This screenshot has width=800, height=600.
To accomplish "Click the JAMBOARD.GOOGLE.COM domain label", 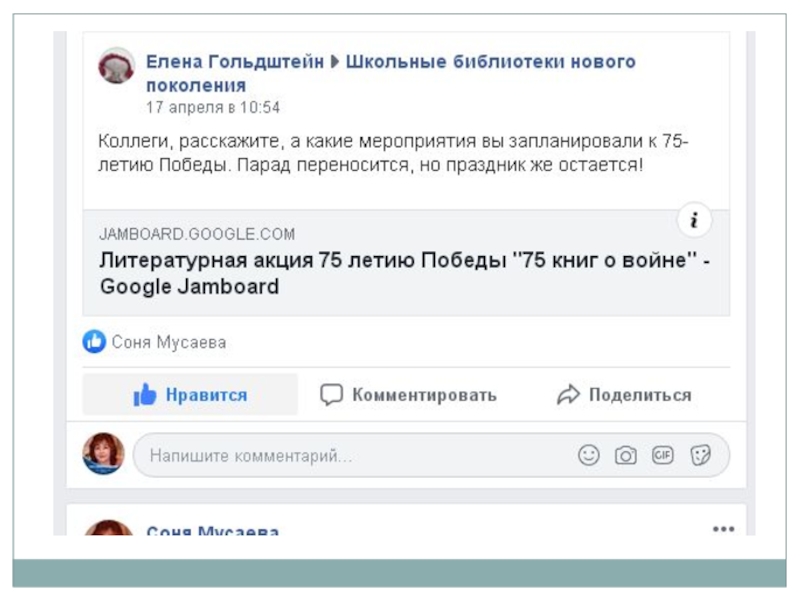I will coord(197,234).
